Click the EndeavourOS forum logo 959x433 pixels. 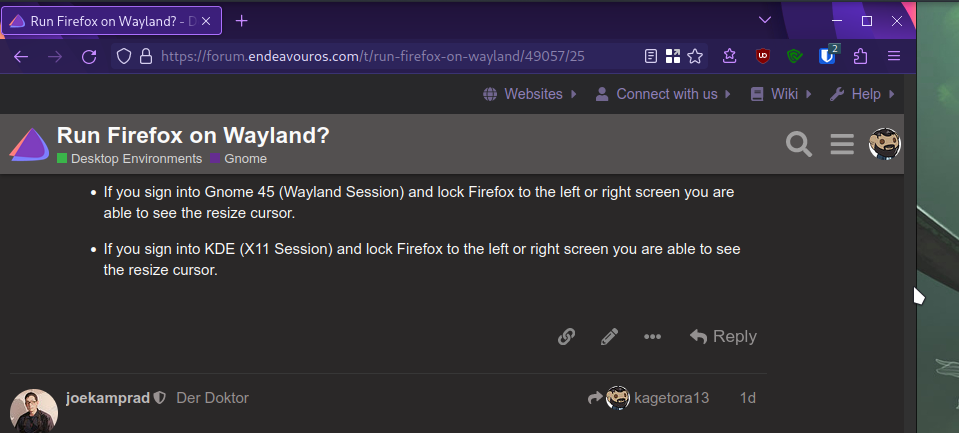coord(29,145)
